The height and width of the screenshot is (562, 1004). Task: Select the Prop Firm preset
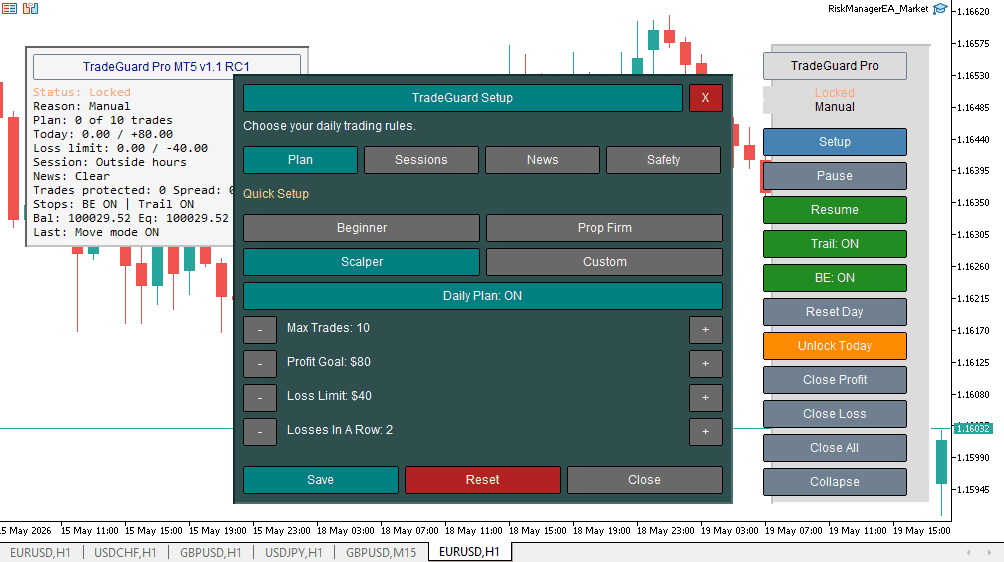point(604,228)
